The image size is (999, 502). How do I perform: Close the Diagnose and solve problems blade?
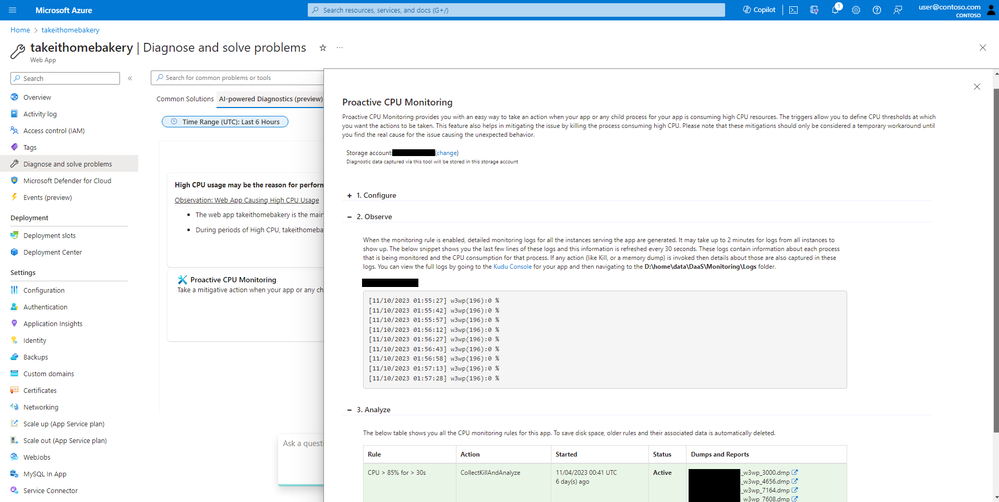point(982,48)
